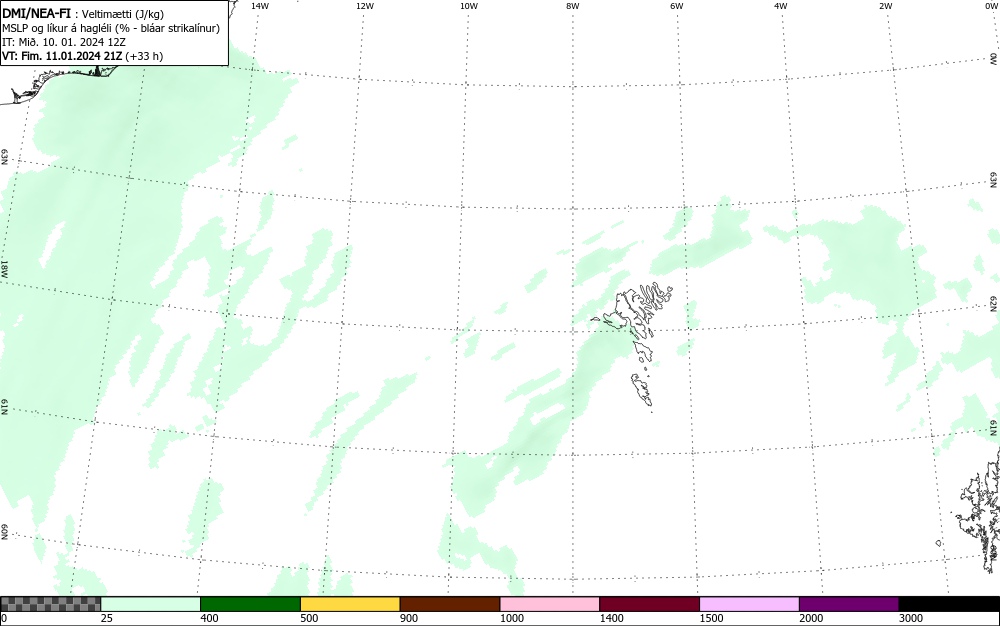Select the light green 25–400 legend swatch

pos(151,604)
